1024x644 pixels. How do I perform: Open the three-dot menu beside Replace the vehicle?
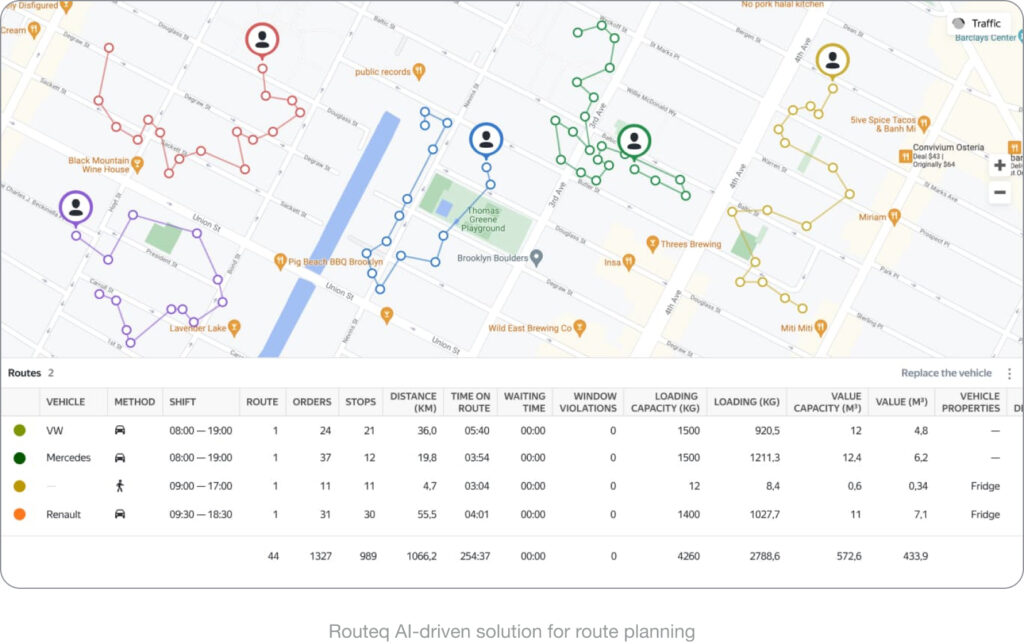[1010, 374]
